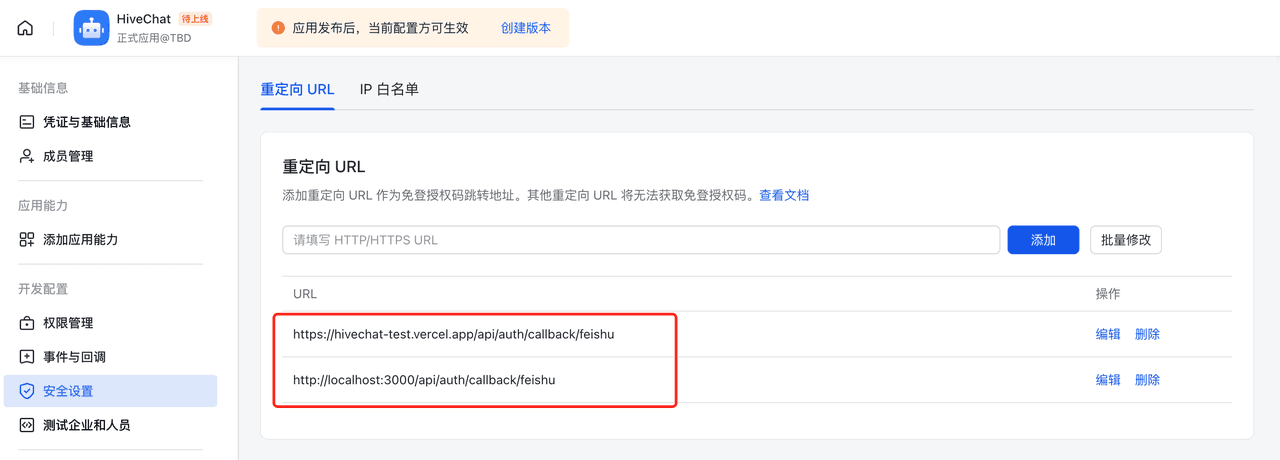
Task: Click the blue 添加 button
Action: (1043, 240)
